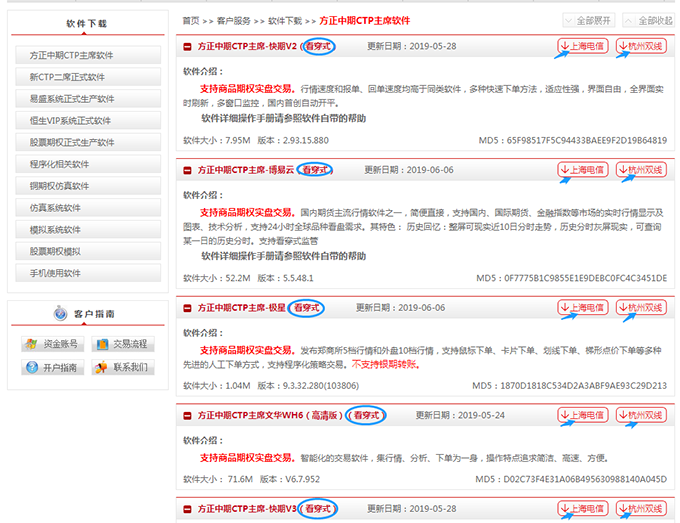This screenshot has width=680, height=523.
Task: Download 快期V3 via 上海电信
Action: (583, 509)
